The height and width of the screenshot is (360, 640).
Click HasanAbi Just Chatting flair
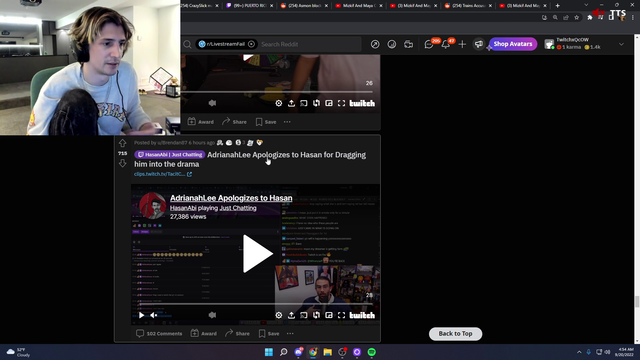169,155
